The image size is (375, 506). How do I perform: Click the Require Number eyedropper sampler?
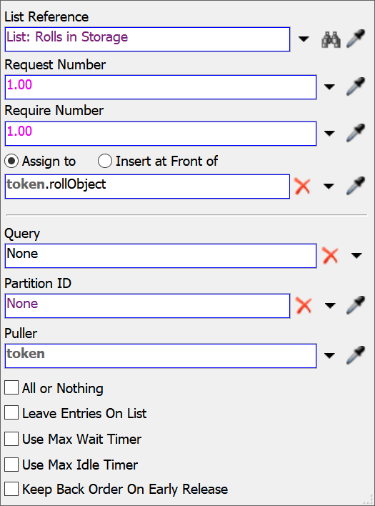pos(356,133)
